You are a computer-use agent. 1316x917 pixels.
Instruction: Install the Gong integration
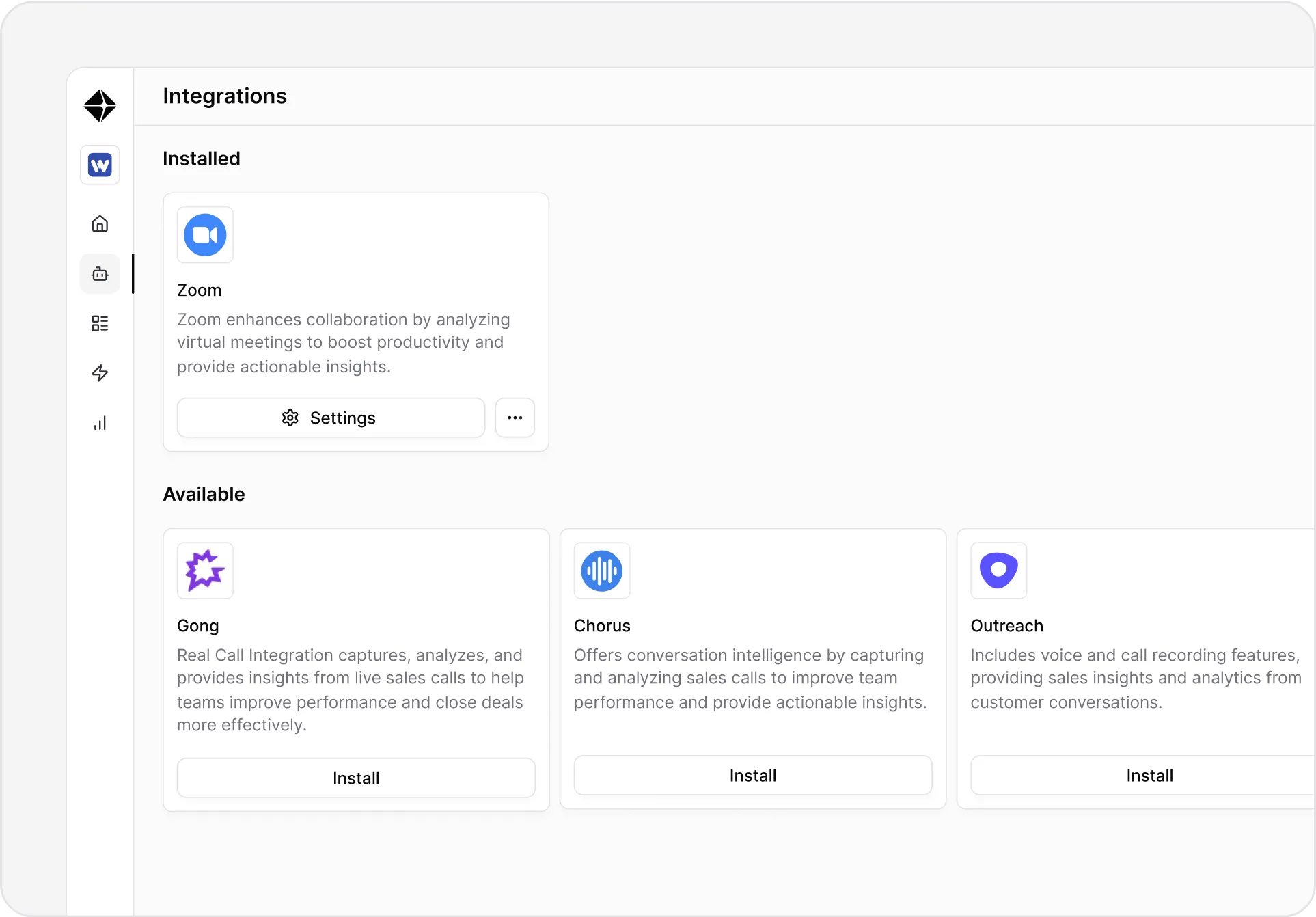pyautogui.click(x=356, y=778)
